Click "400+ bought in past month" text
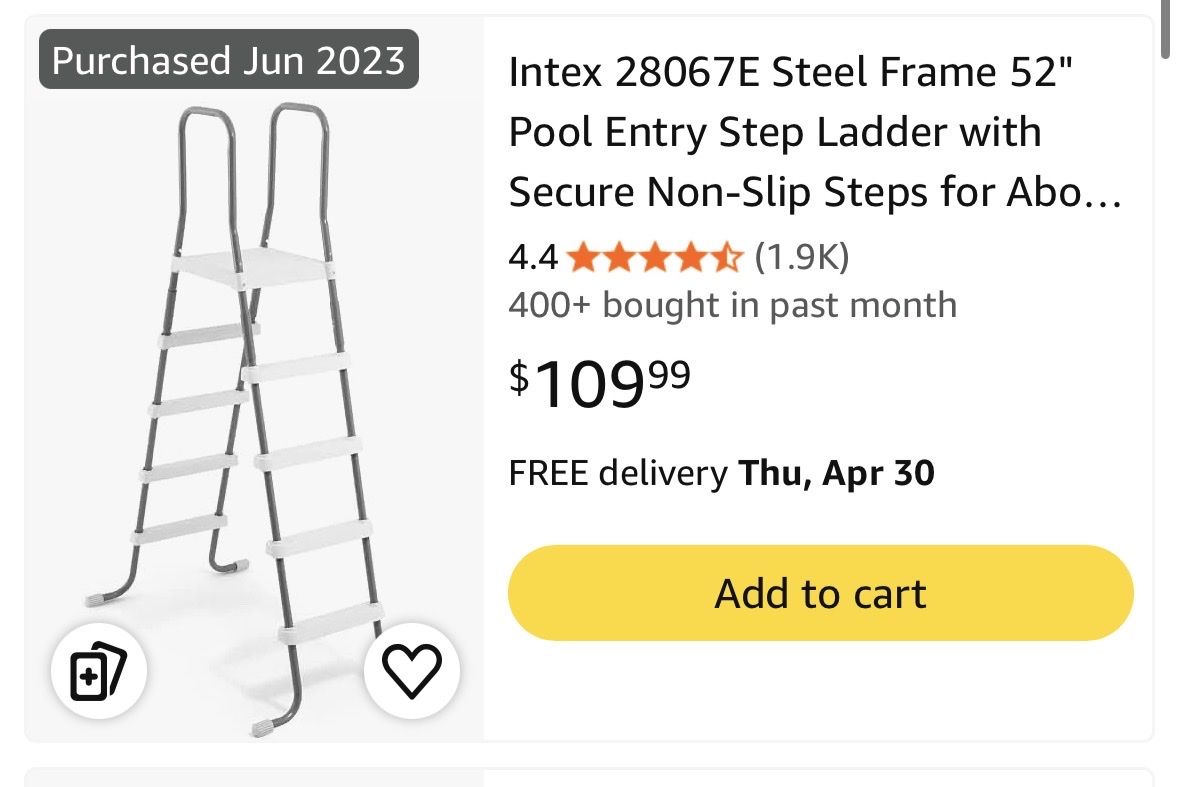The image size is (1179, 787). tap(732, 305)
